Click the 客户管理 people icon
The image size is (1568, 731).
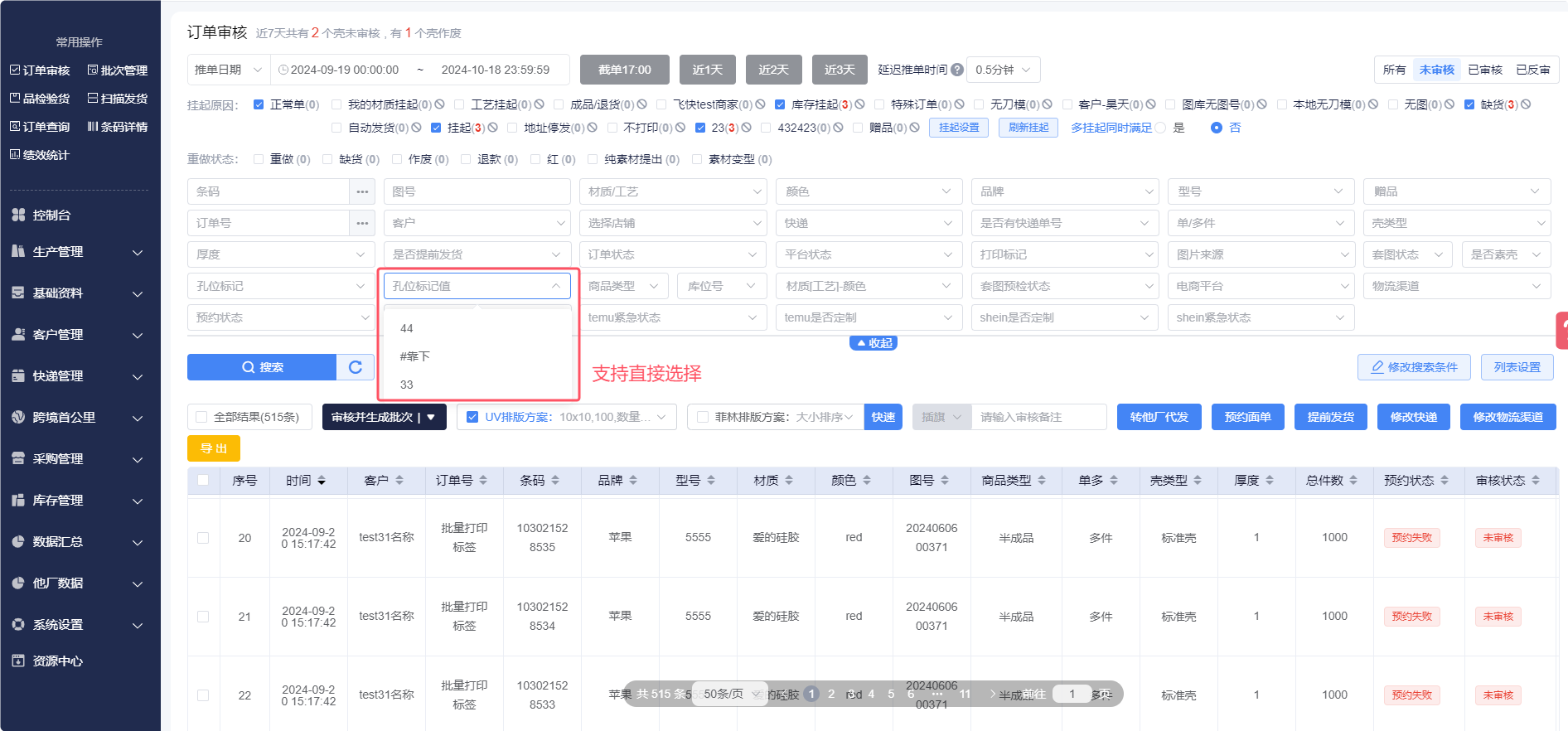click(x=18, y=334)
